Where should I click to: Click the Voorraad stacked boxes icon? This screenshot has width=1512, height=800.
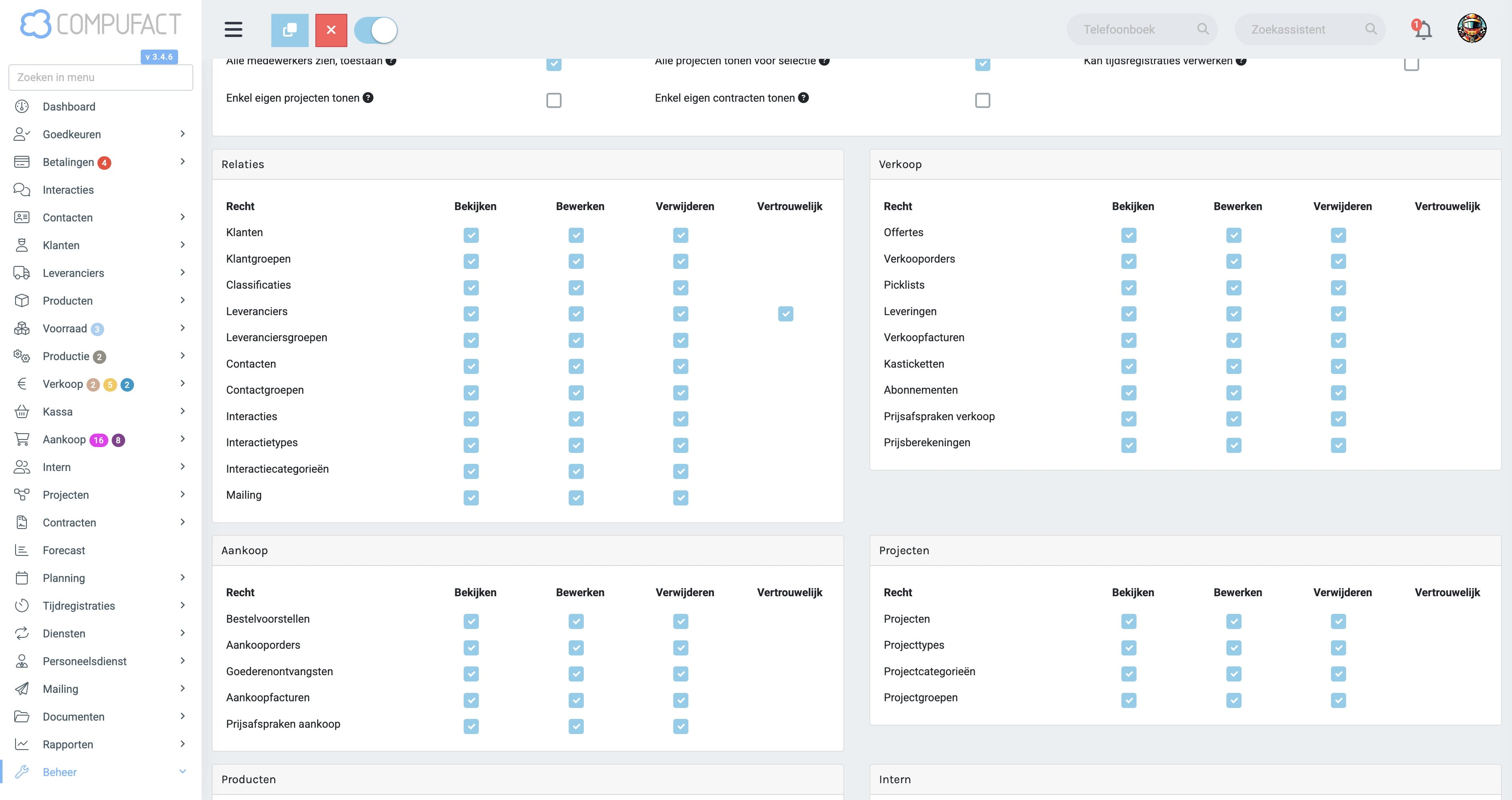(x=22, y=328)
